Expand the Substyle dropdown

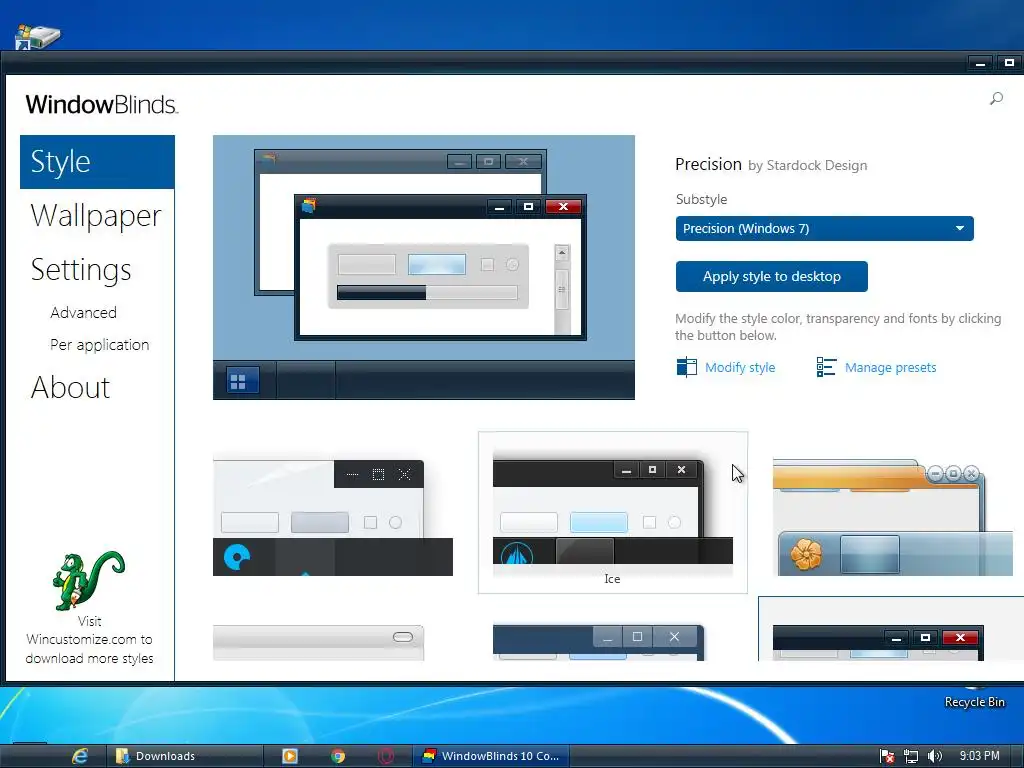824,229
